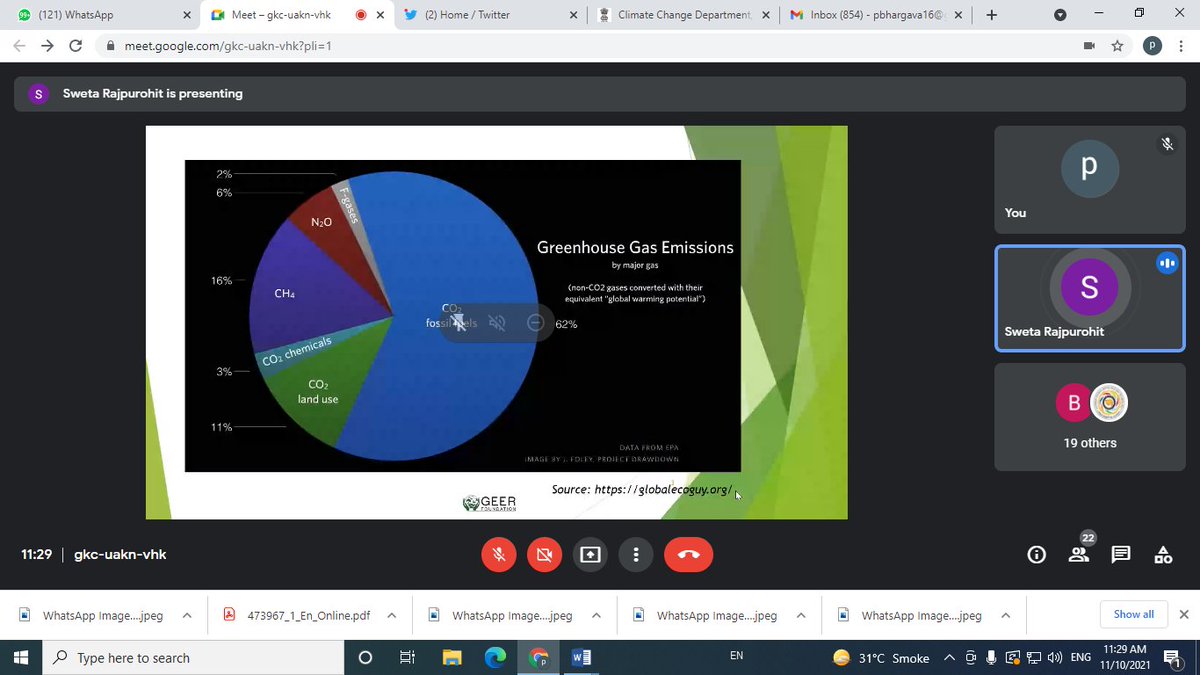This screenshot has height=675, width=1200.
Task: Open the three-dot more options menu
Action: click(x=637, y=554)
